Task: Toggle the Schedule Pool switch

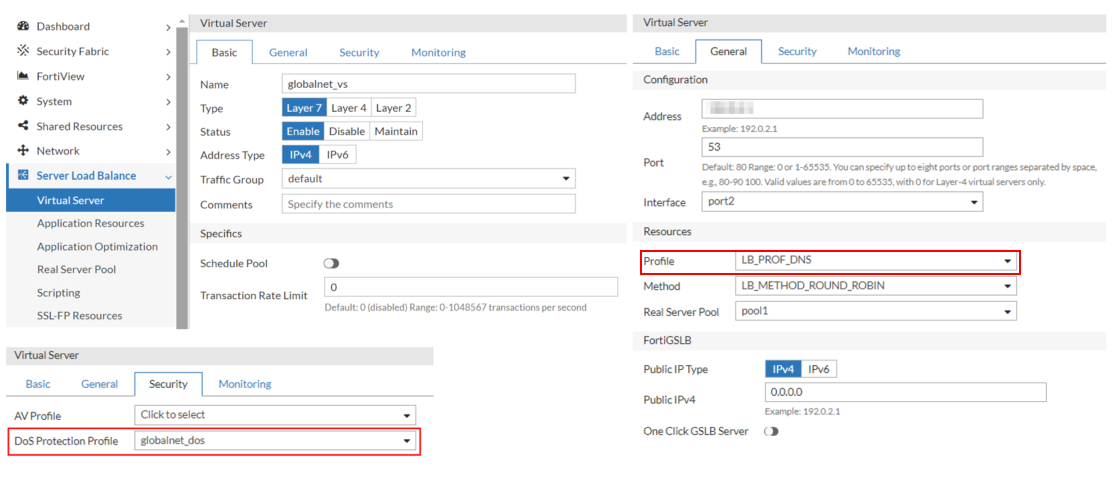Action: [331, 263]
